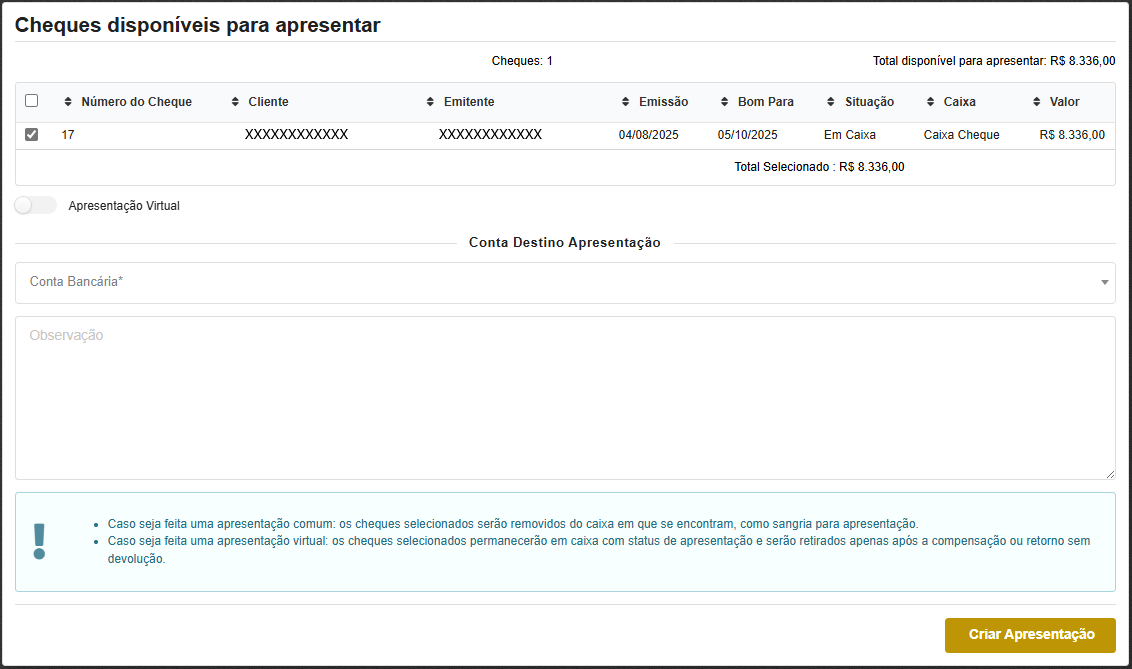Sort the Bom Para column
1132x669 pixels.
click(x=725, y=101)
